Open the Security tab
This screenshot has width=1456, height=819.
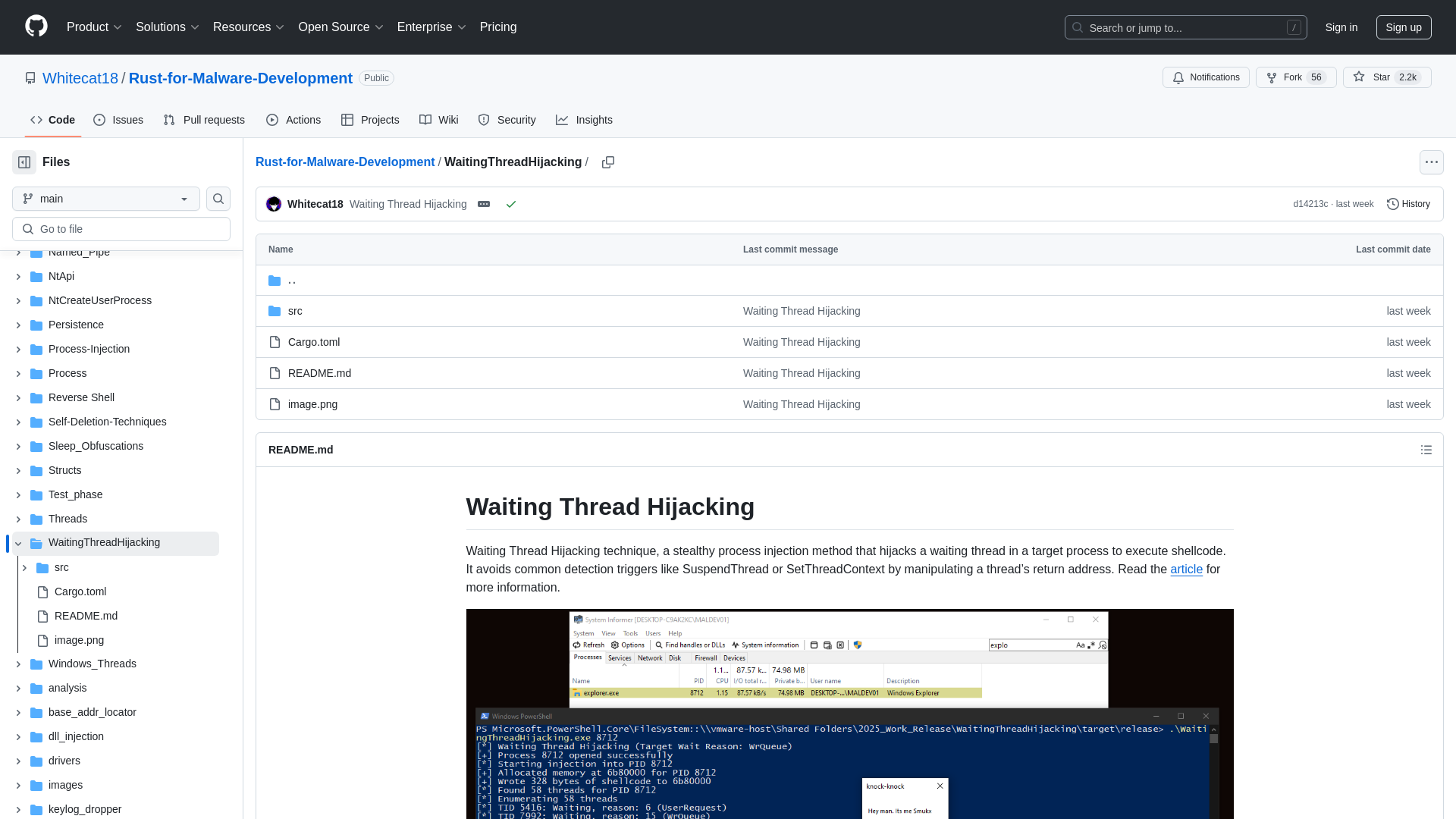pos(507,120)
